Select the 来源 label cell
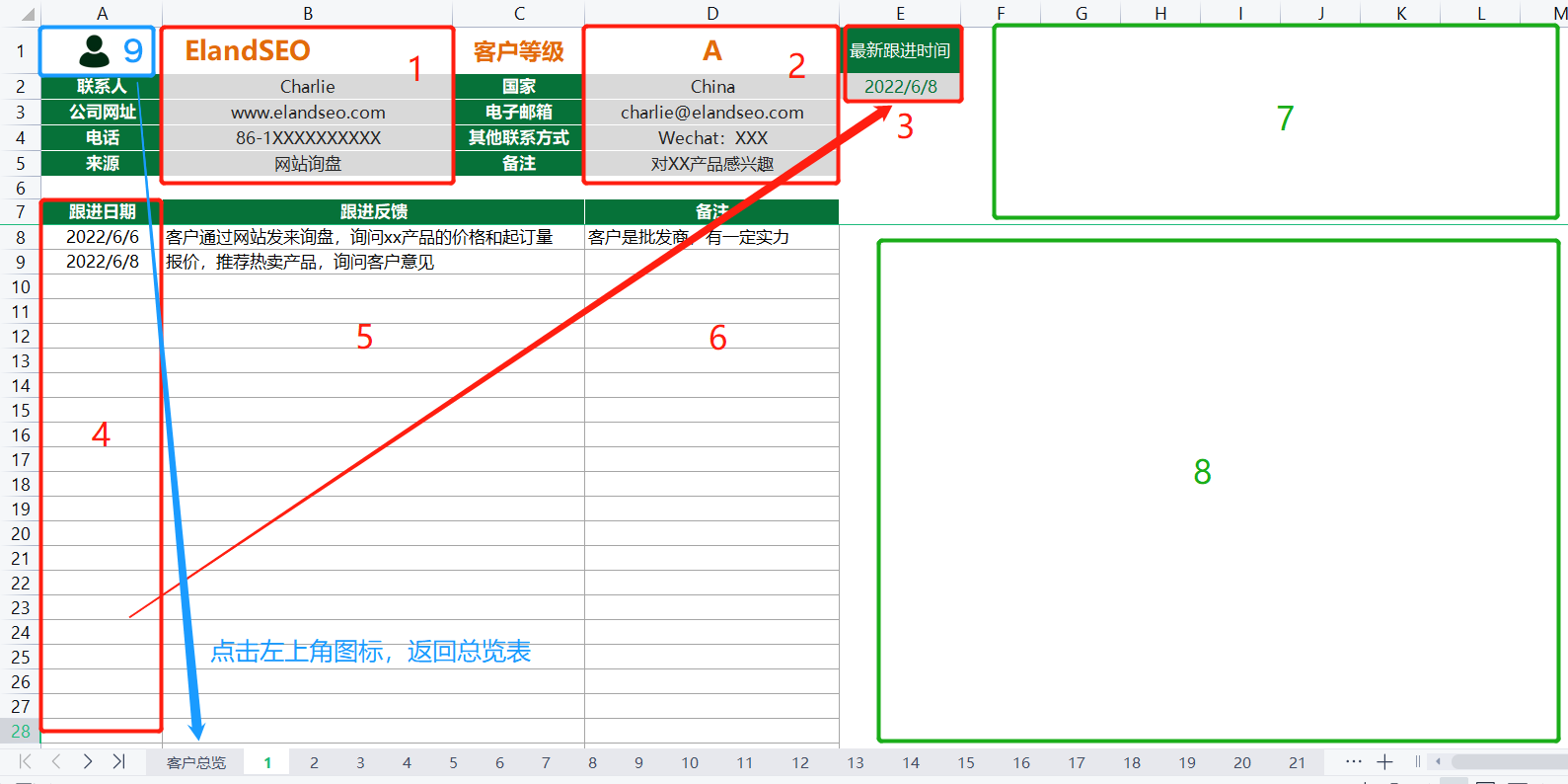 102,163
